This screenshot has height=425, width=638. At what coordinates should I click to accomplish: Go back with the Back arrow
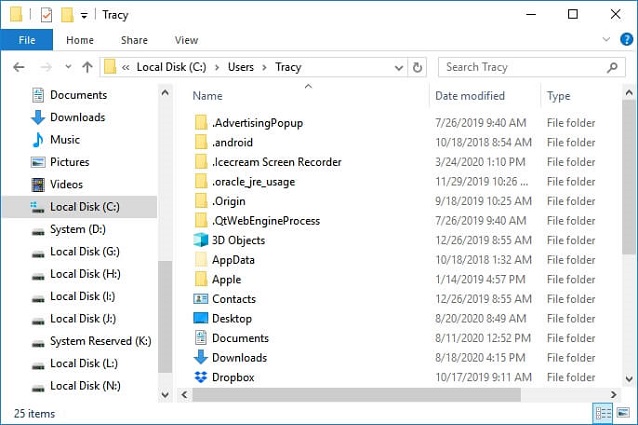[19, 67]
